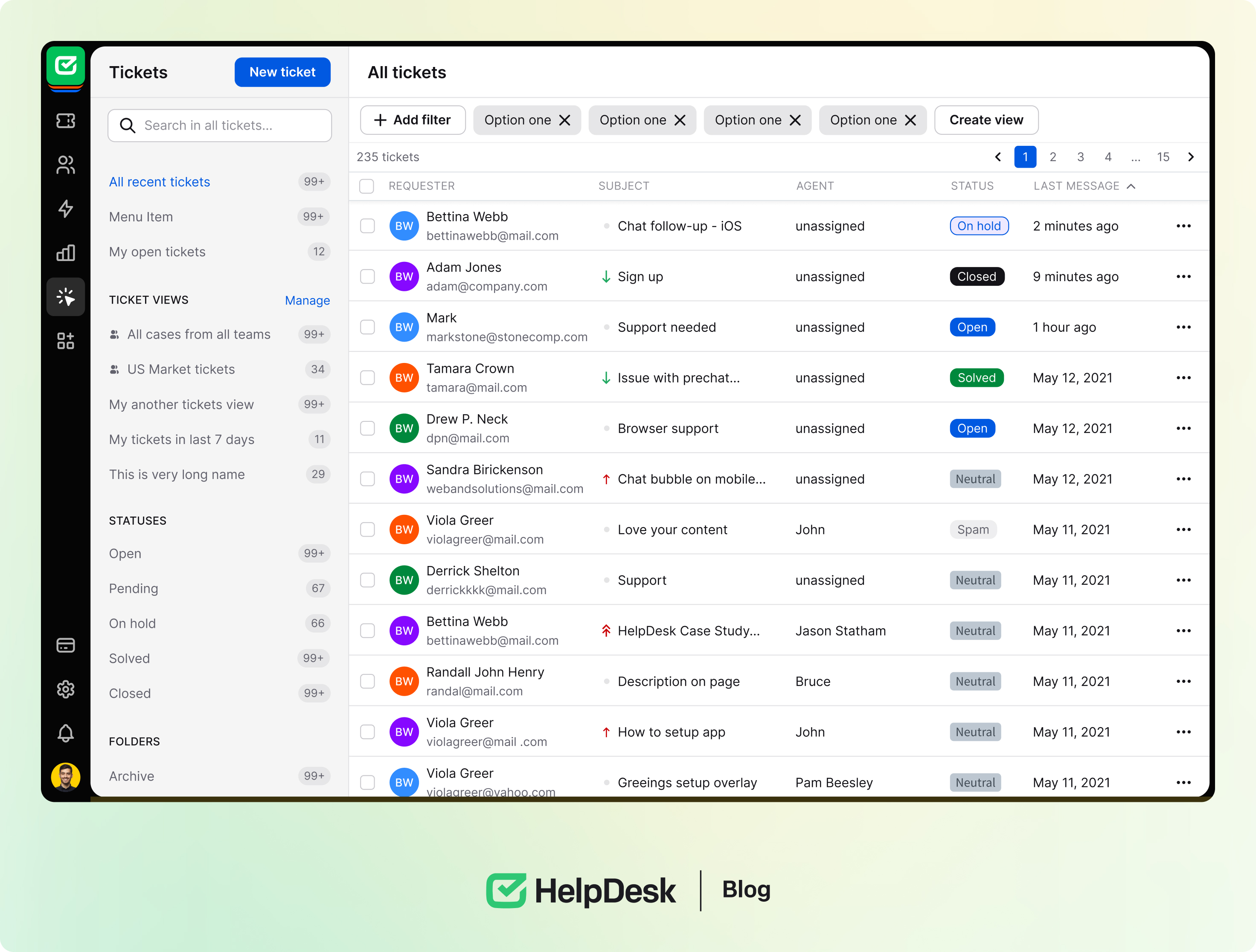Open the tickets icon in left sidebar
Viewport: 1256px width, 952px height.
[65, 121]
